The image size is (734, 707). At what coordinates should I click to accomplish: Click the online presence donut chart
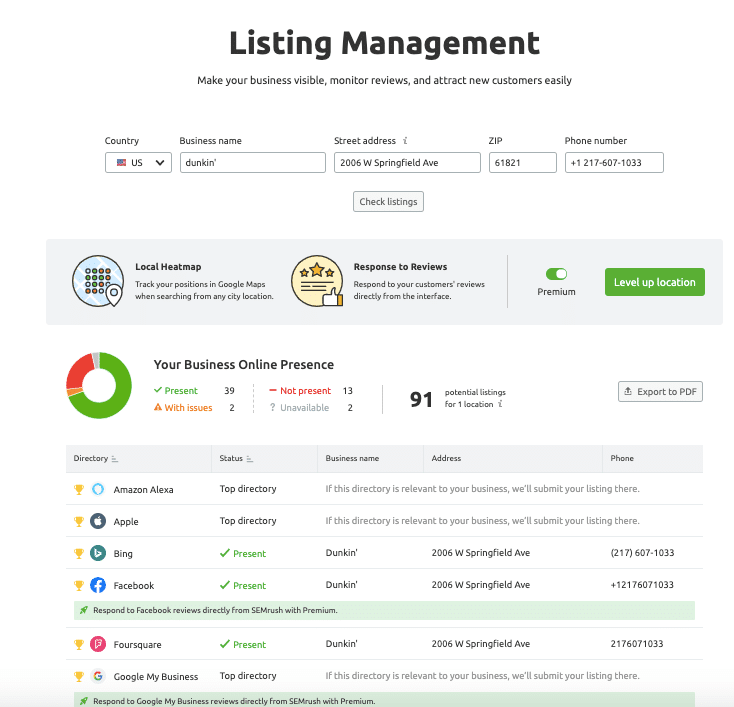point(99,385)
